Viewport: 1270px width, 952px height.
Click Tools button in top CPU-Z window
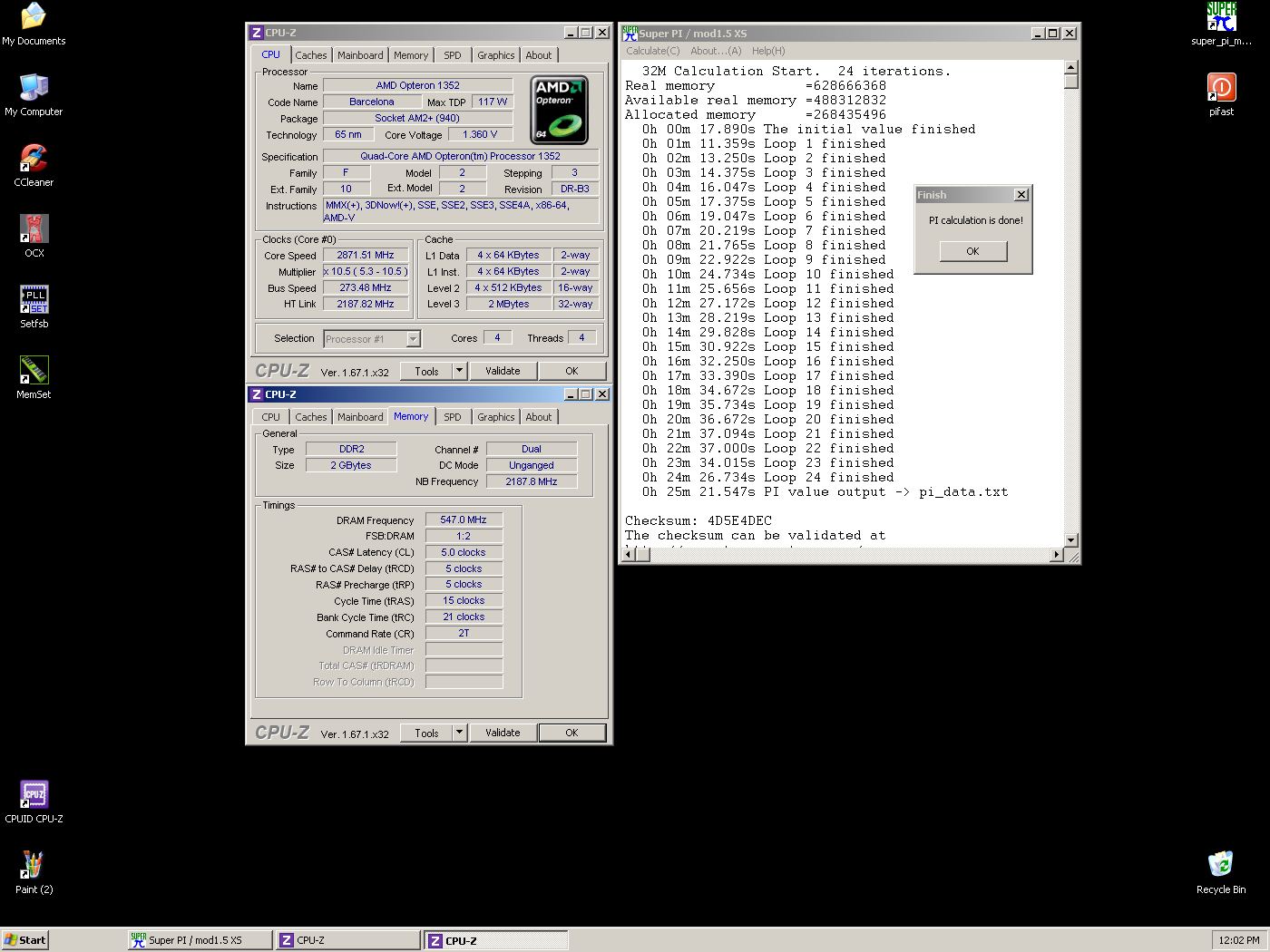coord(426,371)
